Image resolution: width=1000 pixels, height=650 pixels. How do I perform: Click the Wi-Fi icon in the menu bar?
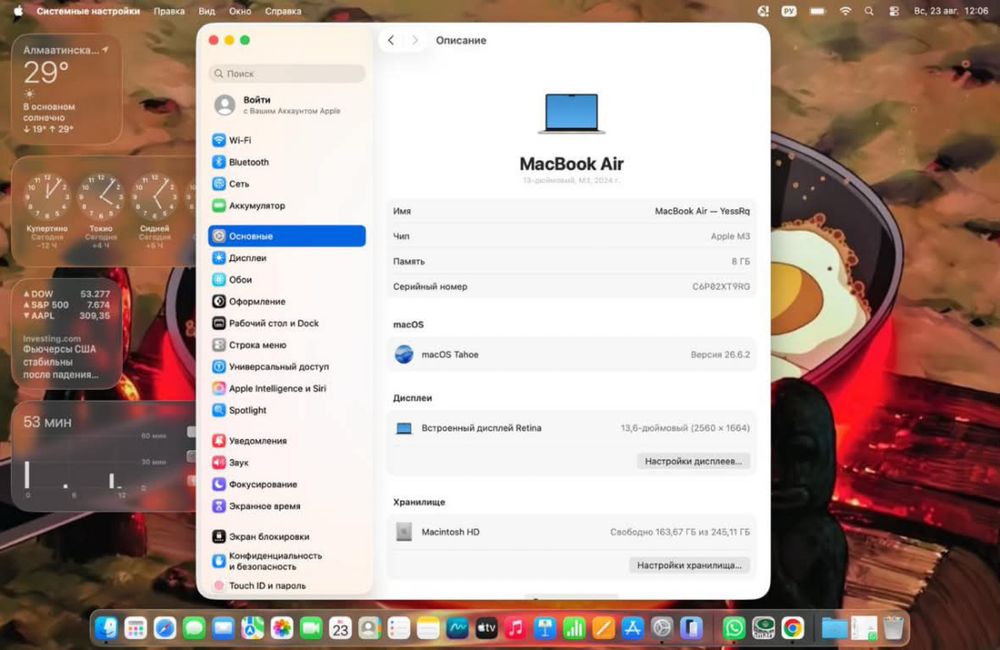click(845, 11)
